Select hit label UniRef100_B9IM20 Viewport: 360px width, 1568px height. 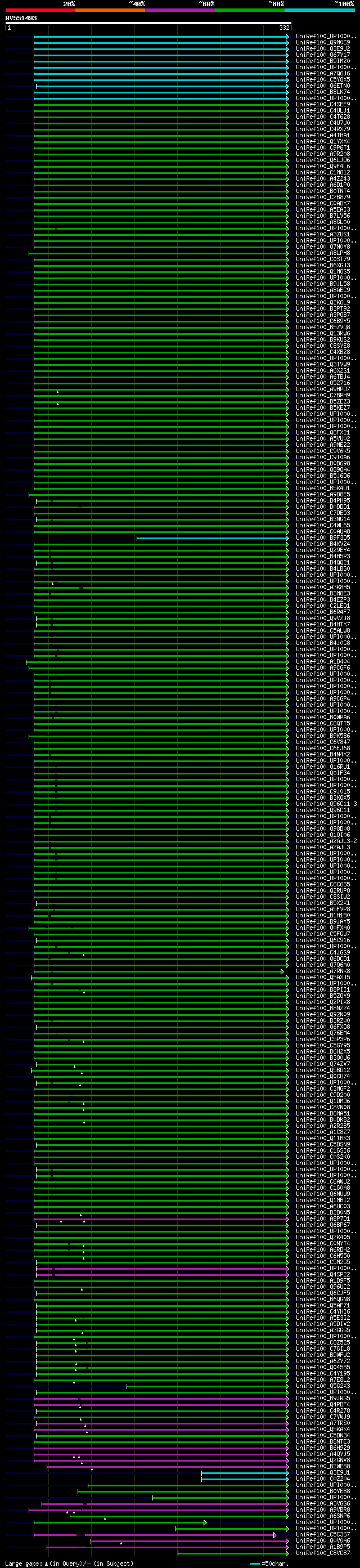coord(323,61)
